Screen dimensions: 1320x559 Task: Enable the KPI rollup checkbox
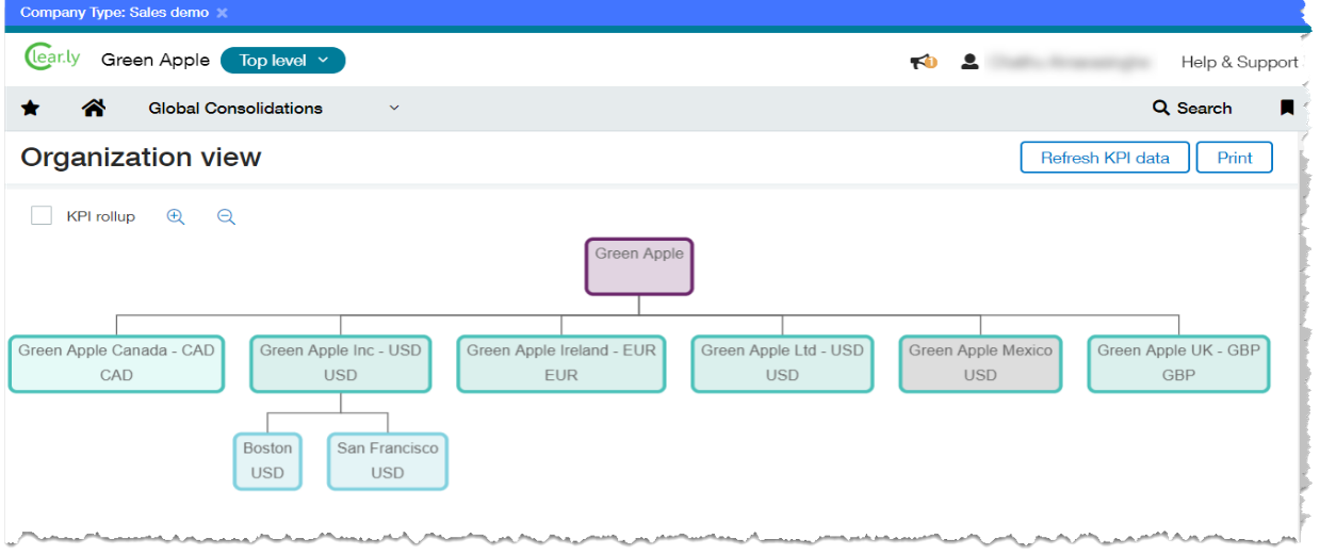41,216
